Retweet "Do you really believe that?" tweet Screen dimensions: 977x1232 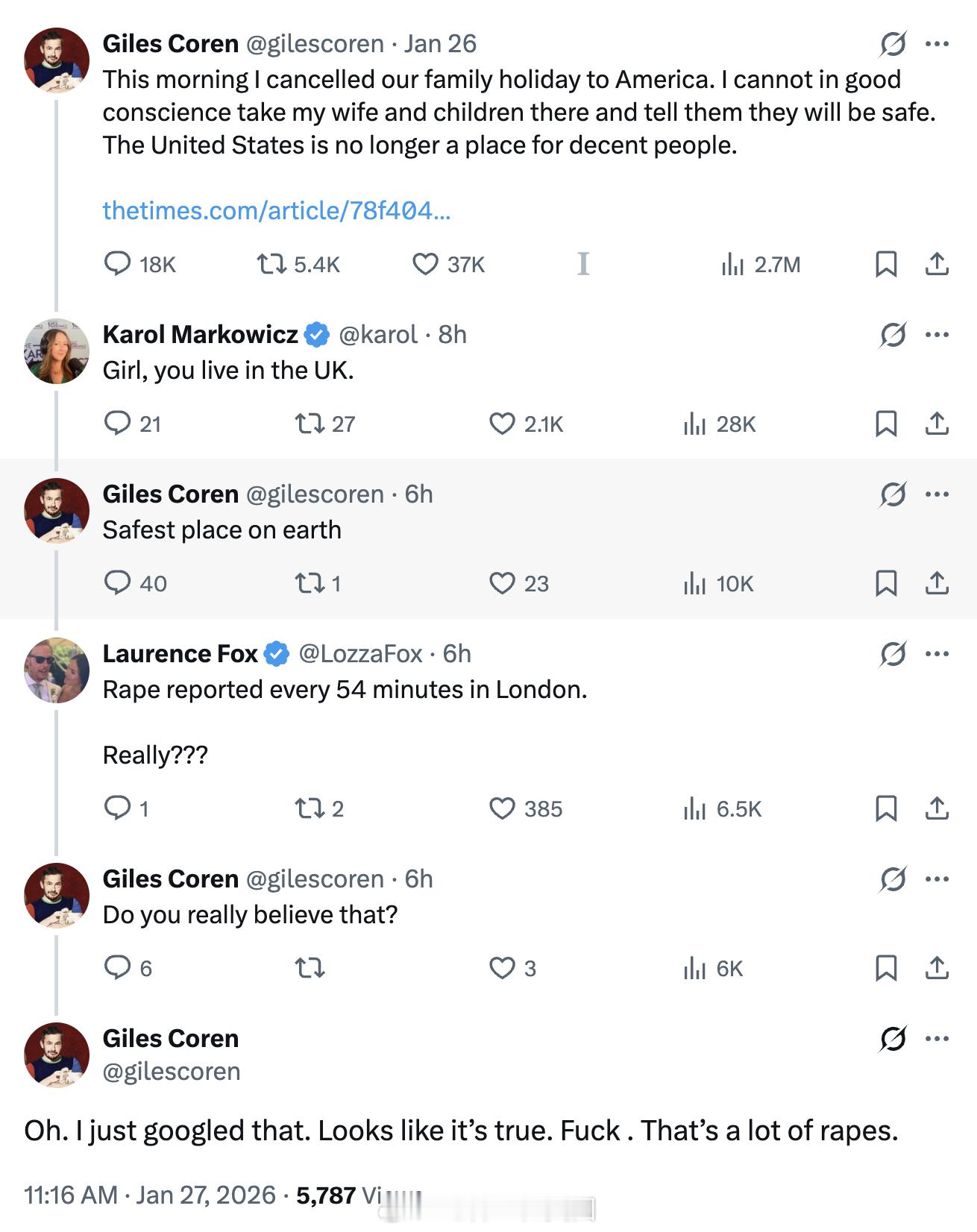click(x=310, y=968)
